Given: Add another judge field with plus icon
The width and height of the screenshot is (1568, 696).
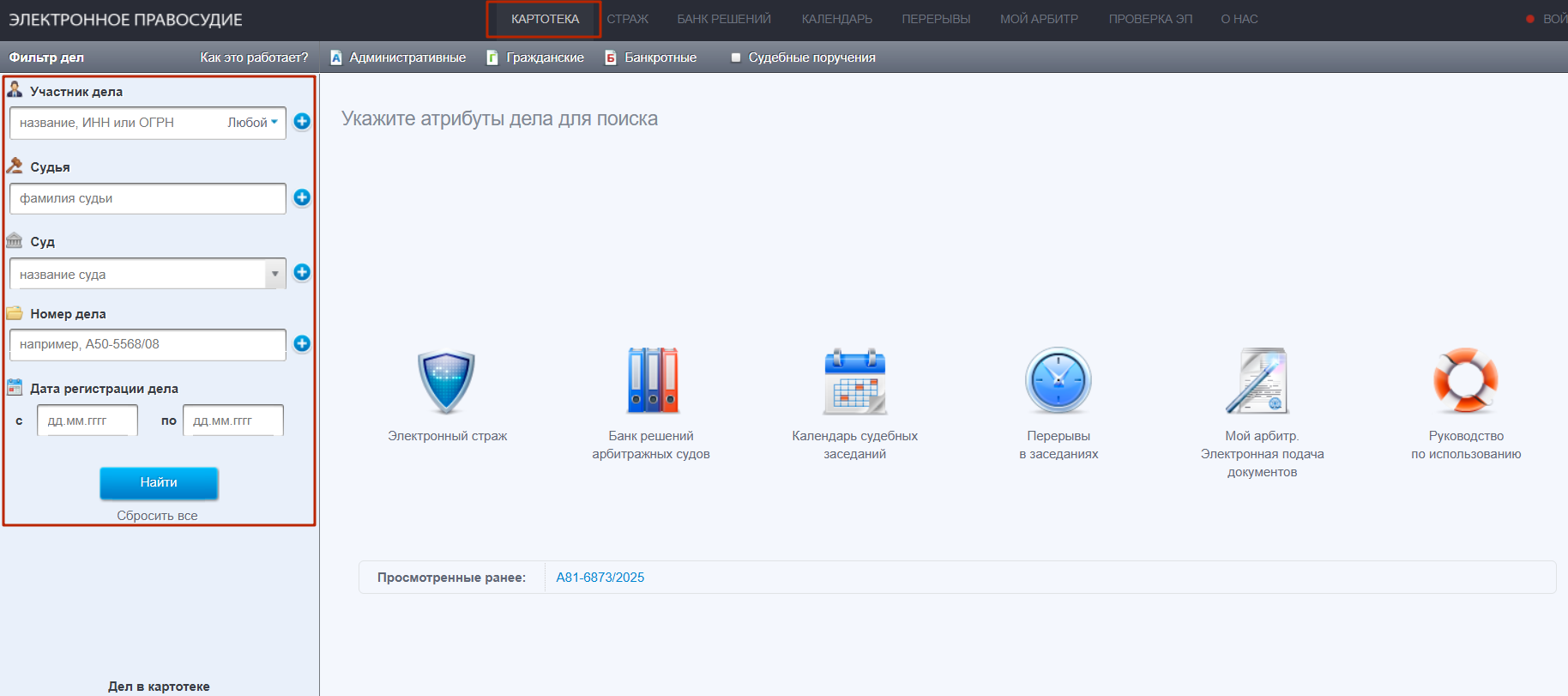Looking at the screenshot, I should tap(302, 197).
